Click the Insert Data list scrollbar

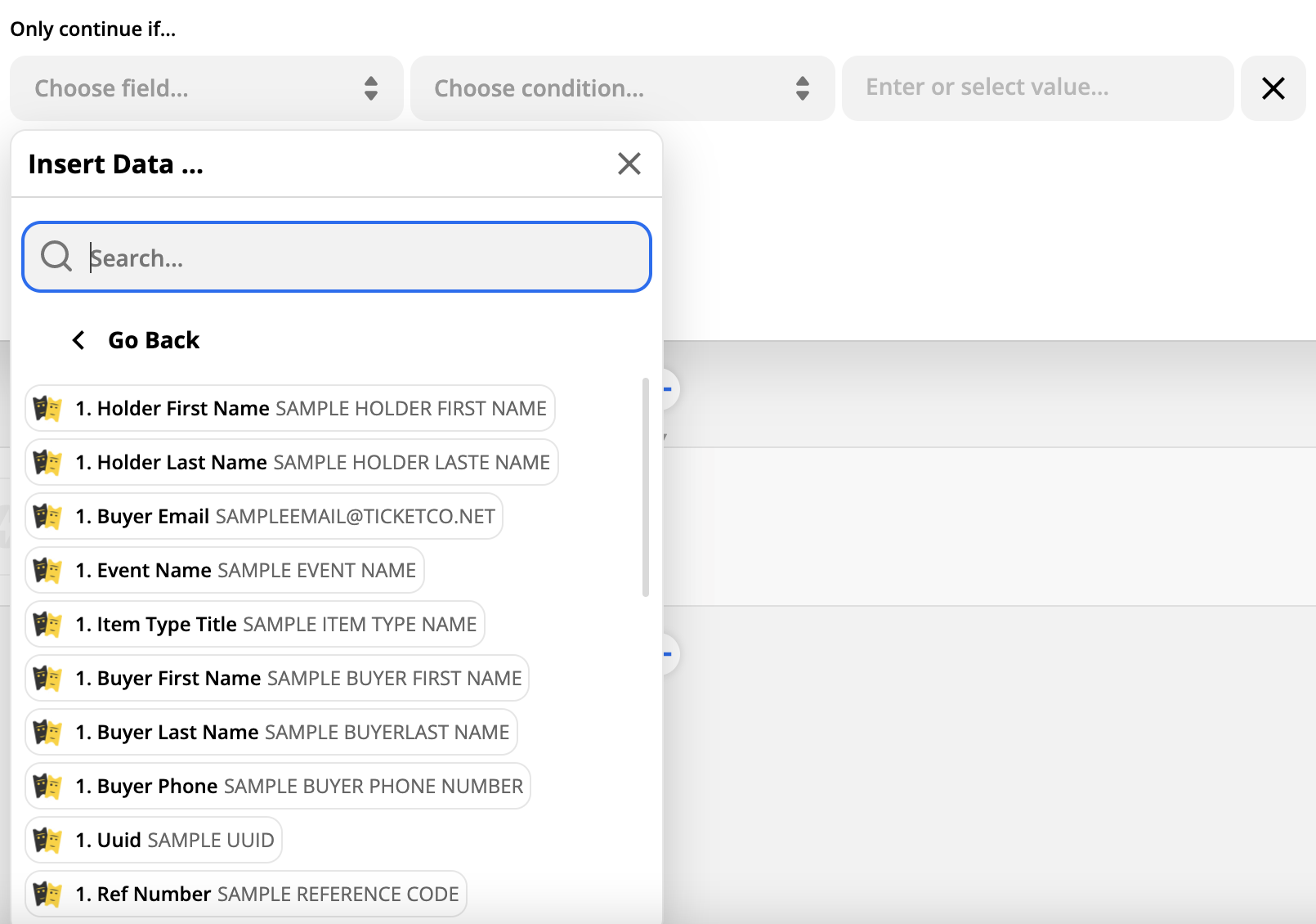point(646,487)
